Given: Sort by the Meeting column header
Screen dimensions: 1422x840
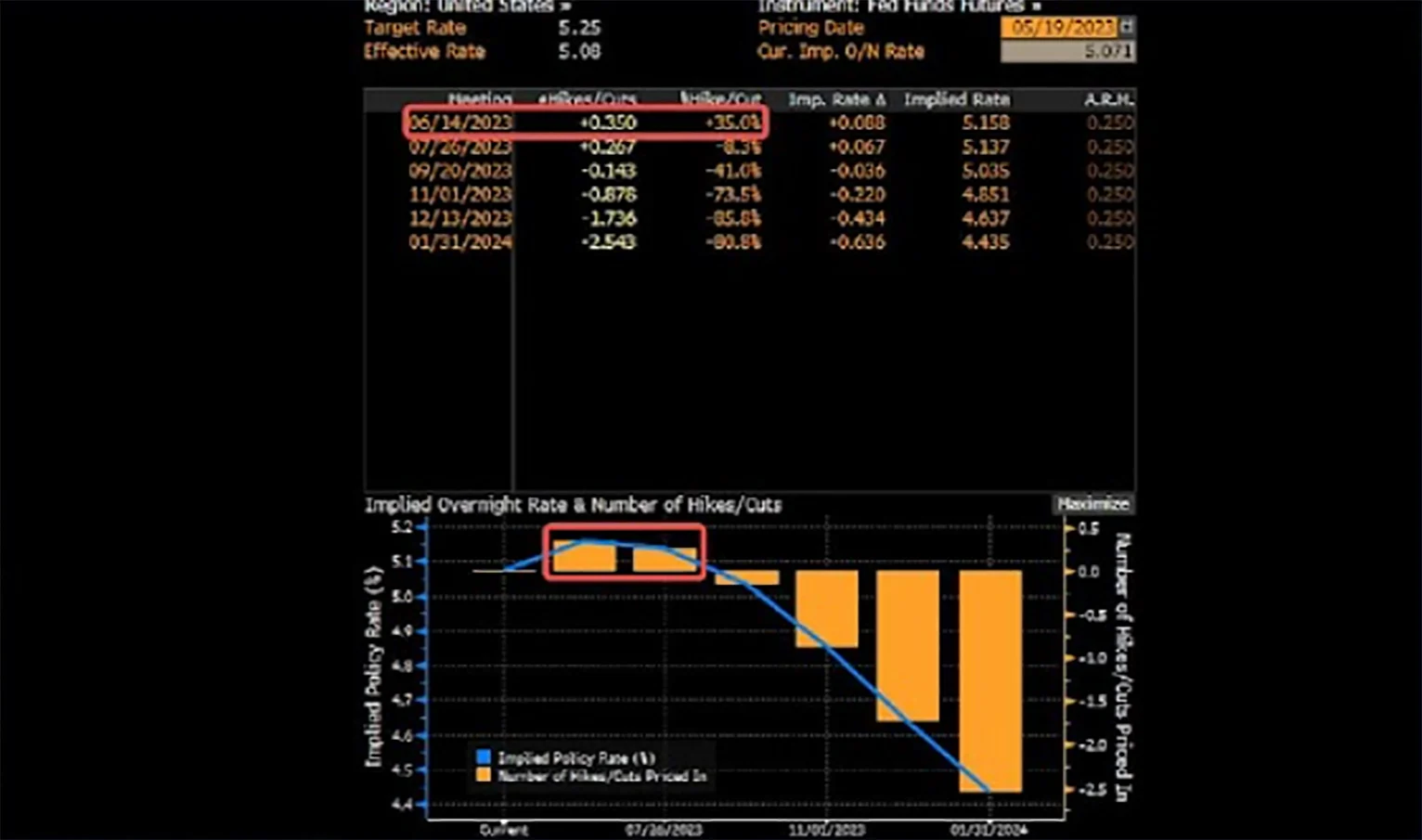Looking at the screenshot, I should click(x=480, y=98).
